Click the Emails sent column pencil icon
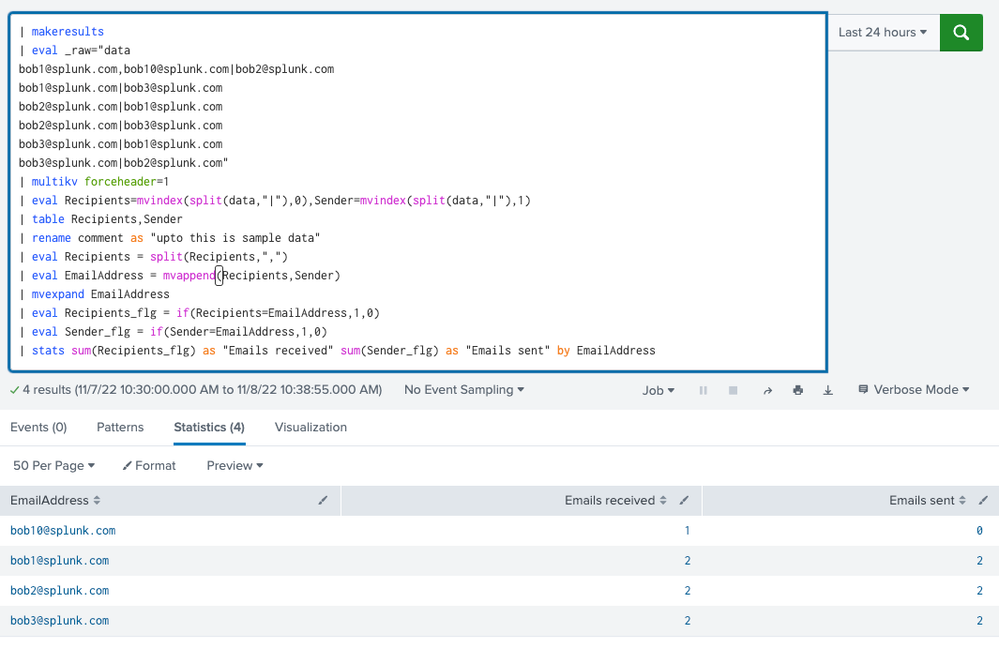Image resolution: width=999 pixels, height=646 pixels. point(983,500)
